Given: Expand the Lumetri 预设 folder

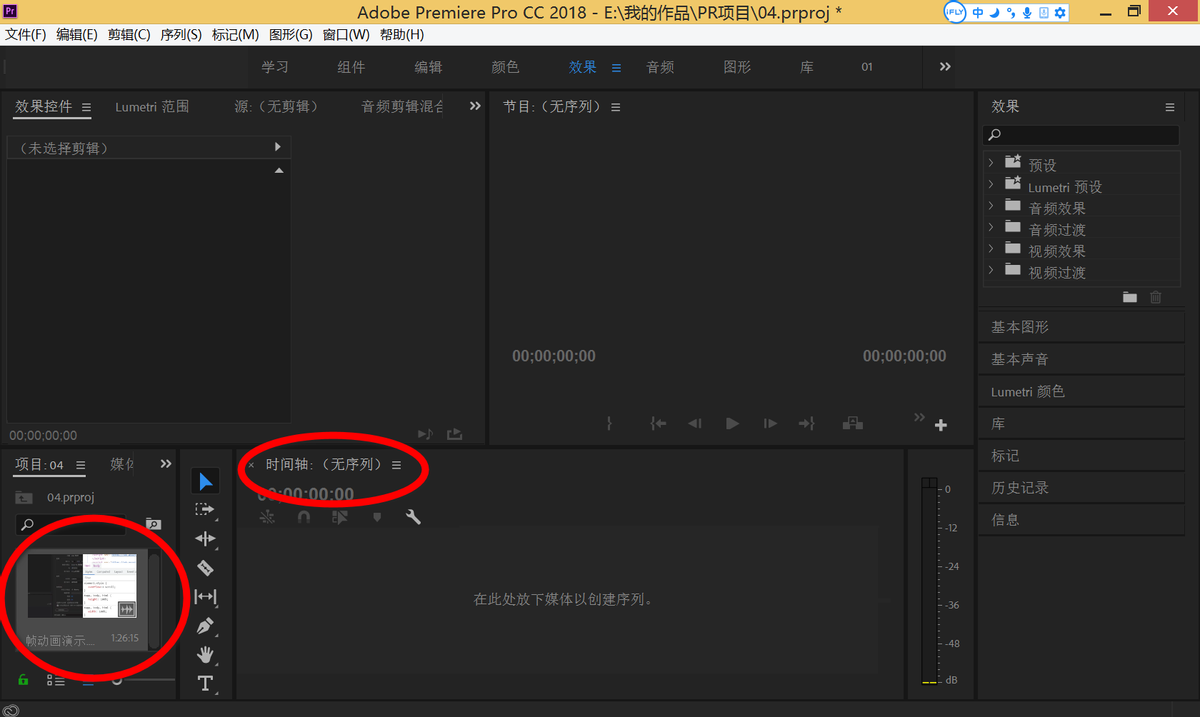Looking at the screenshot, I should [x=991, y=184].
